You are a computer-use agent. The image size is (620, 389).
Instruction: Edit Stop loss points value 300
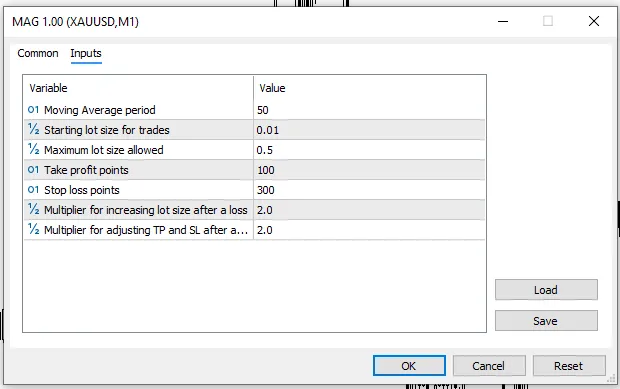pos(369,190)
